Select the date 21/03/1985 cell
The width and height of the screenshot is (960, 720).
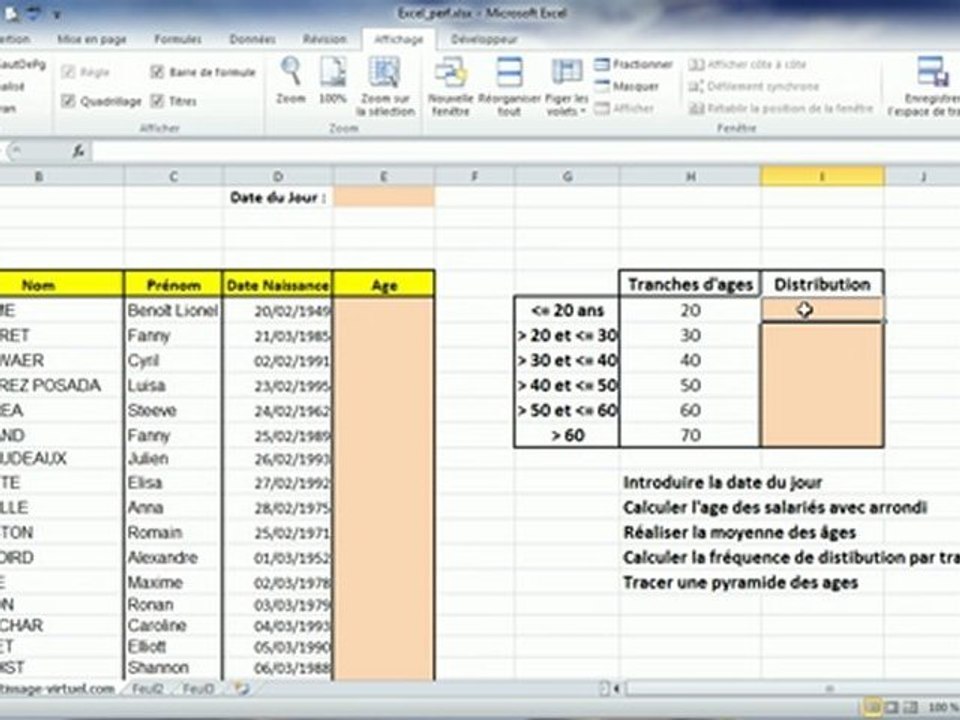pos(277,336)
